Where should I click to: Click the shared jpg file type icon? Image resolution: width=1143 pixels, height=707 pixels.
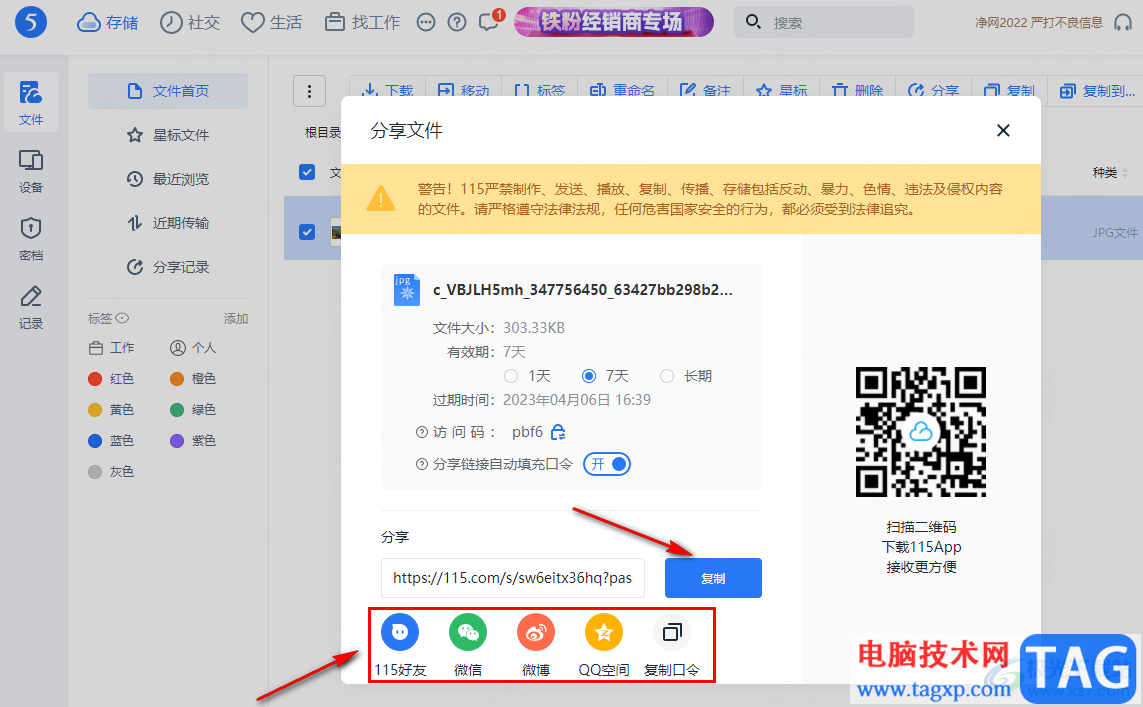406,289
